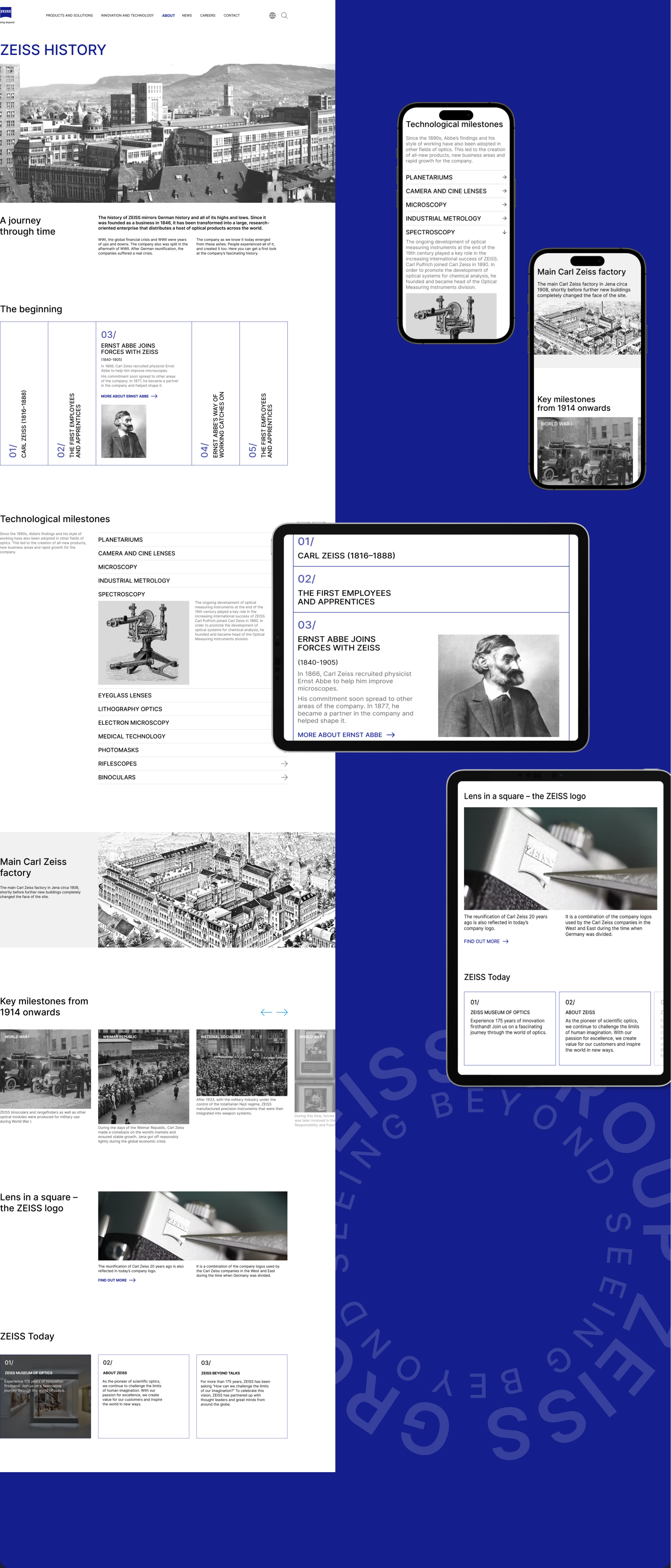Click previous arrow in Key milestones carousel

[x=266, y=1012]
